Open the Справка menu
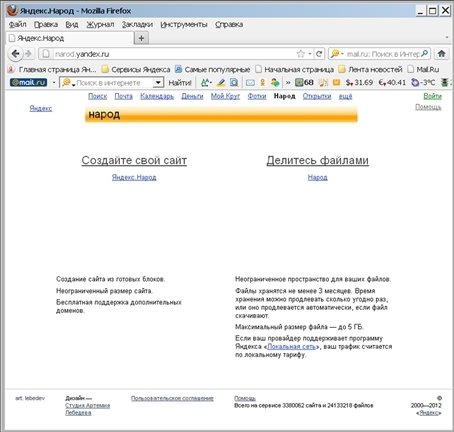The width and height of the screenshot is (454, 432). pos(229,24)
